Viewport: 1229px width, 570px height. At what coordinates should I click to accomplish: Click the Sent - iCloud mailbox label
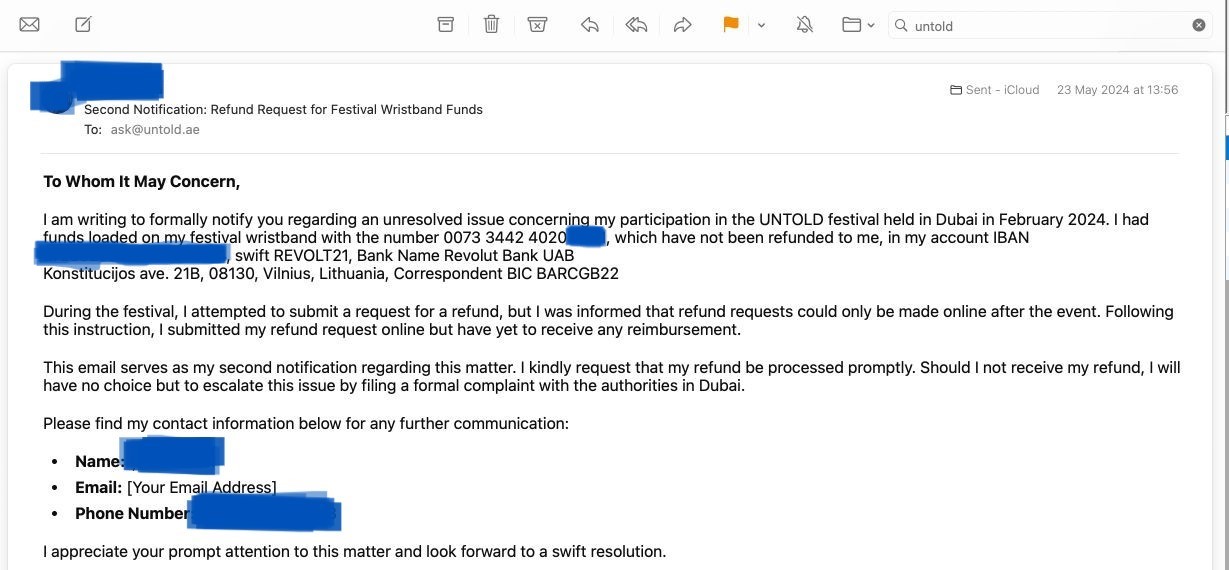click(x=995, y=90)
